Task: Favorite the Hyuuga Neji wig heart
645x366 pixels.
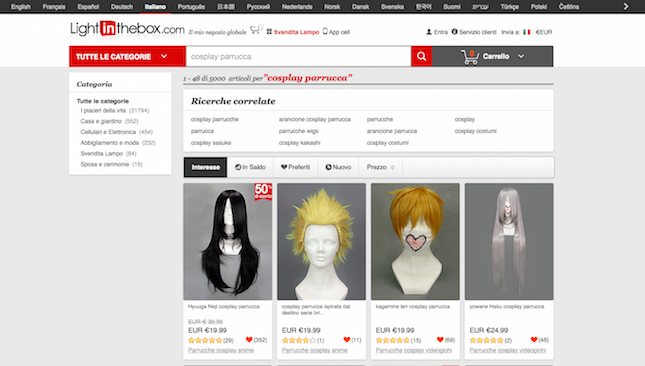Action: click(x=249, y=340)
